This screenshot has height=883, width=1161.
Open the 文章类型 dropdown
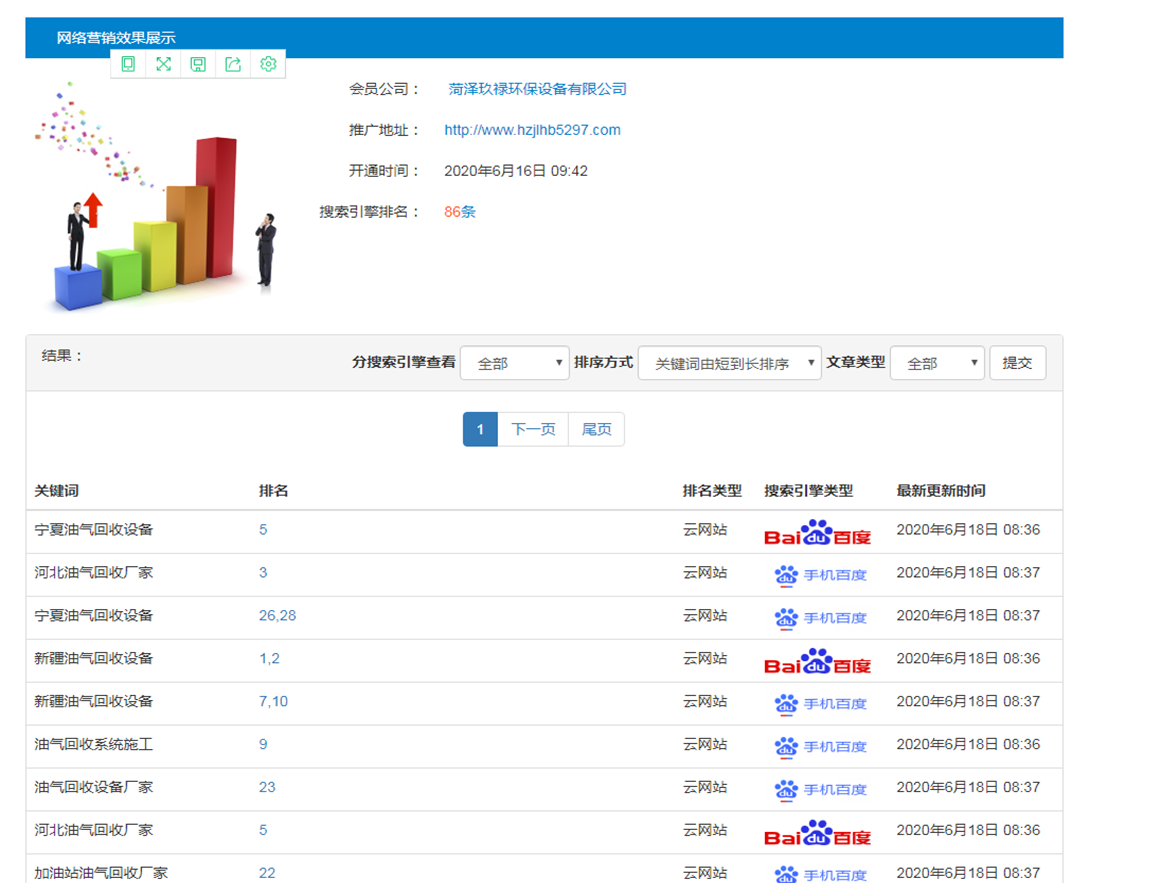pyautogui.click(x=936, y=363)
